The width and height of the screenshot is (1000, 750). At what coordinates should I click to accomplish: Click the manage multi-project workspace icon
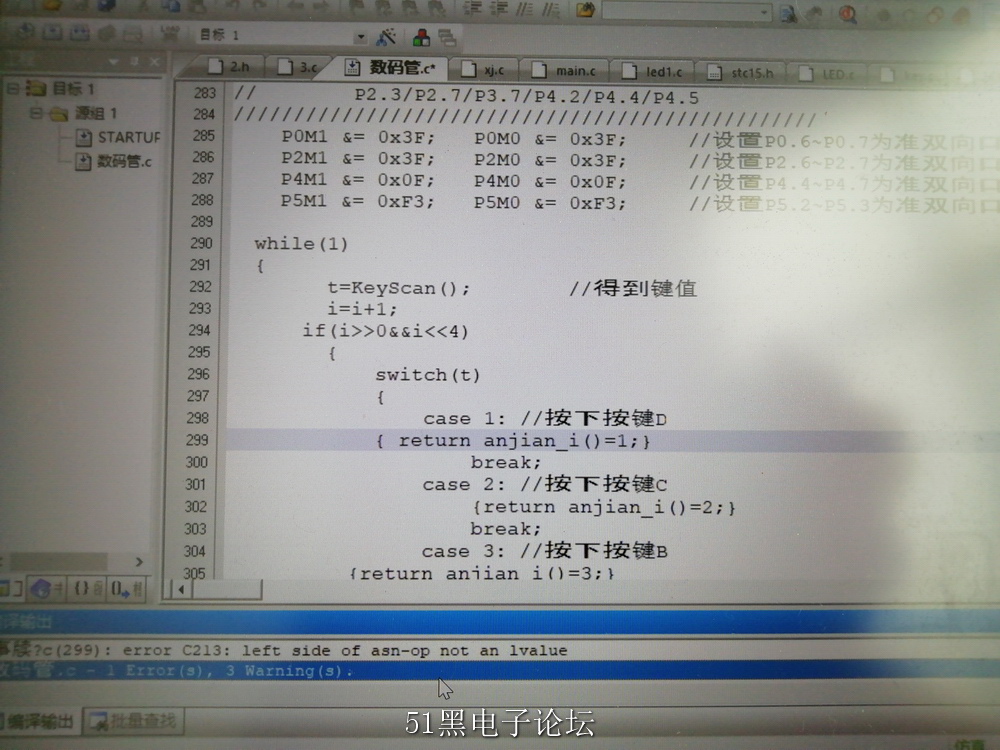pyautogui.click(x=447, y=38)
